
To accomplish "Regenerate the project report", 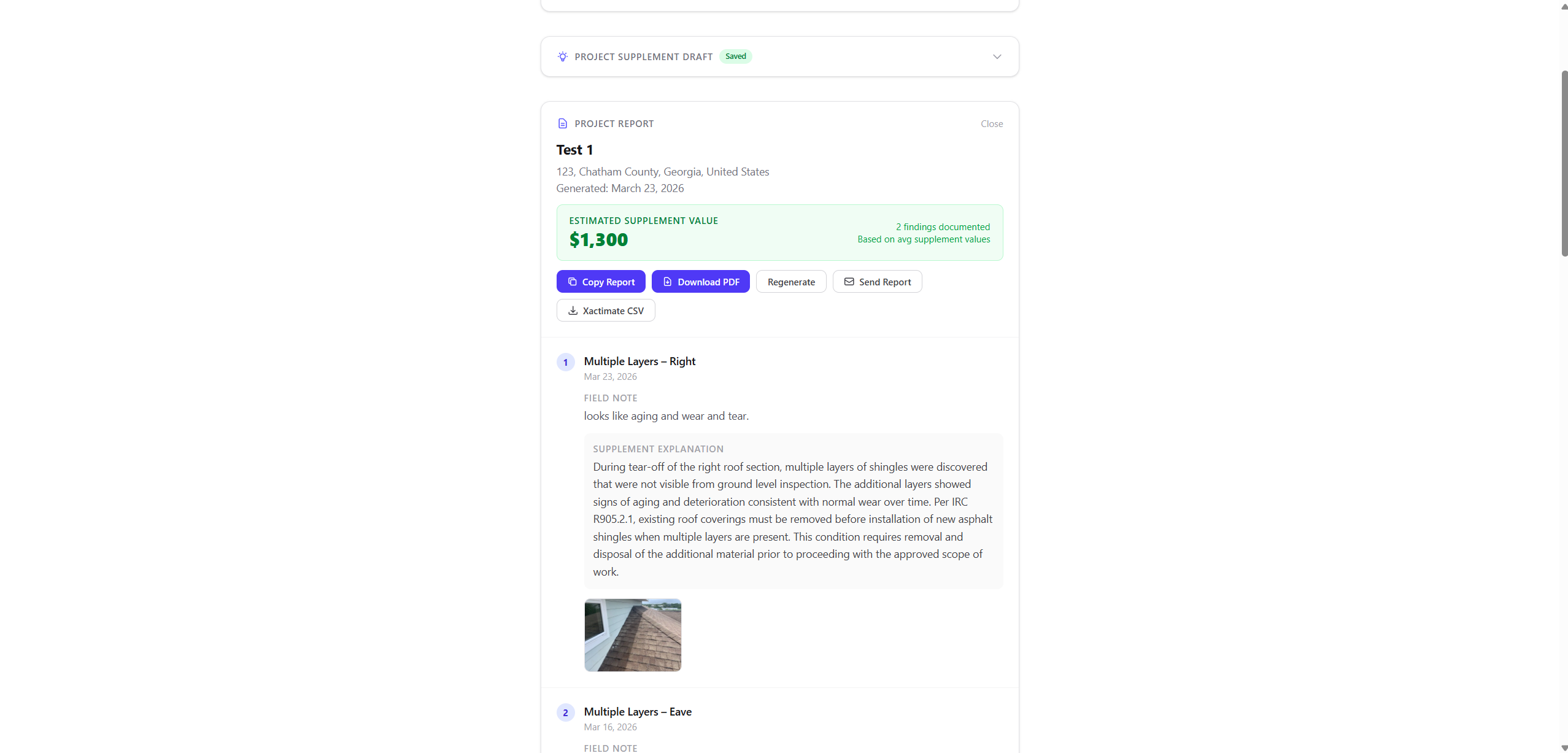I will tap(791, 282).
